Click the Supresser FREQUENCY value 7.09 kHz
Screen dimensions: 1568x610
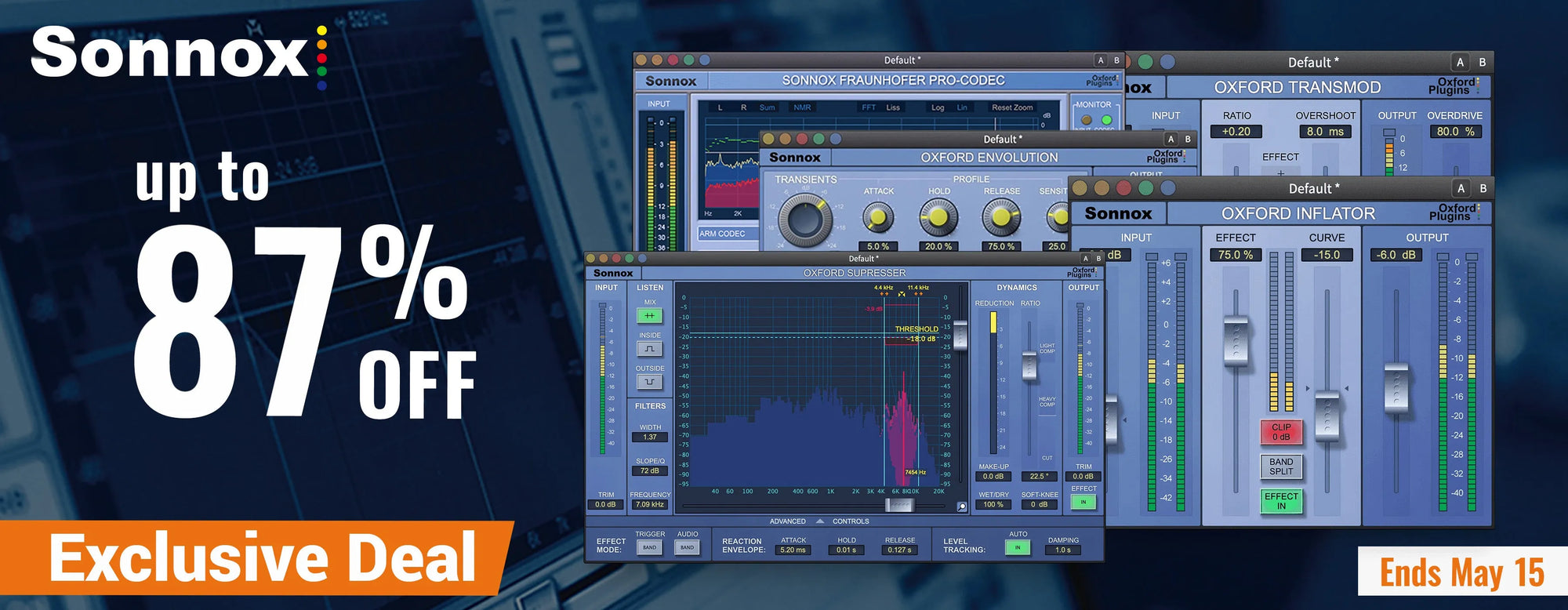click(650, 505)
